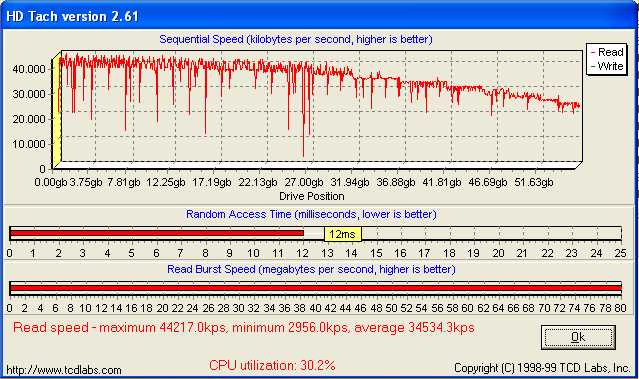The width and height of the screenshot is (639, 379).
Task: Click the 12.25gb drive position label
Action: point(165,182)
